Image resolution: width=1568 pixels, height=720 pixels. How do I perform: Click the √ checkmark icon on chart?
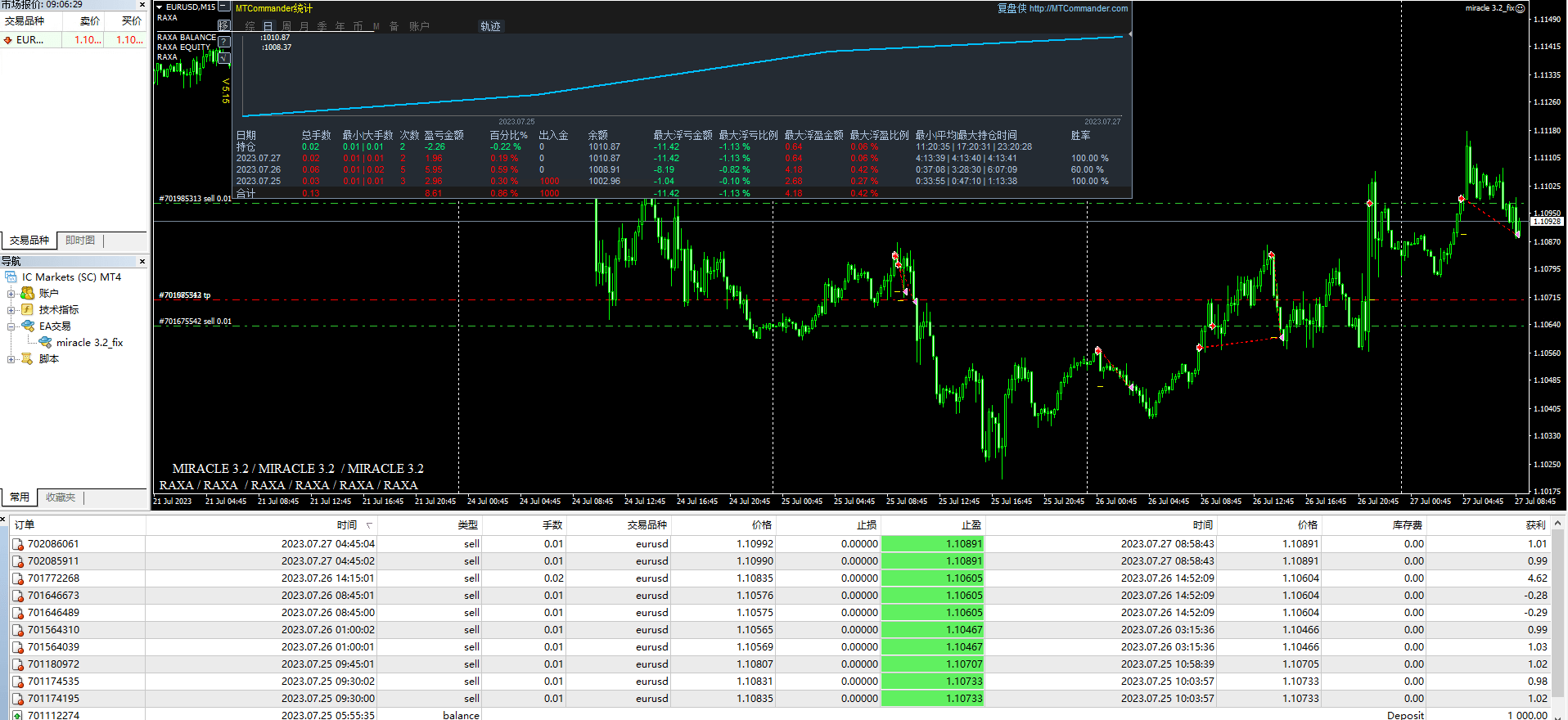224,58
